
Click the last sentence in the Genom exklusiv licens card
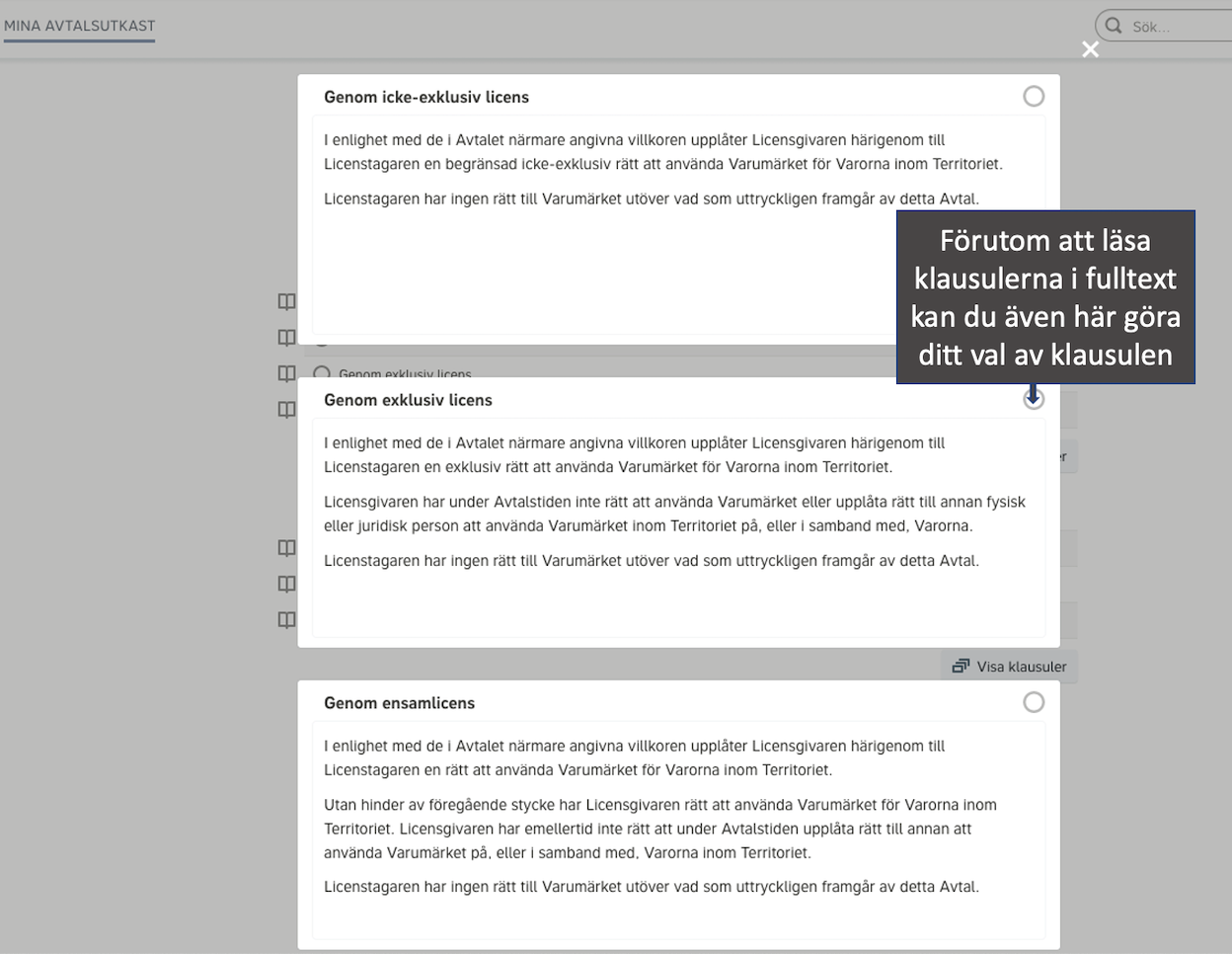652,561
